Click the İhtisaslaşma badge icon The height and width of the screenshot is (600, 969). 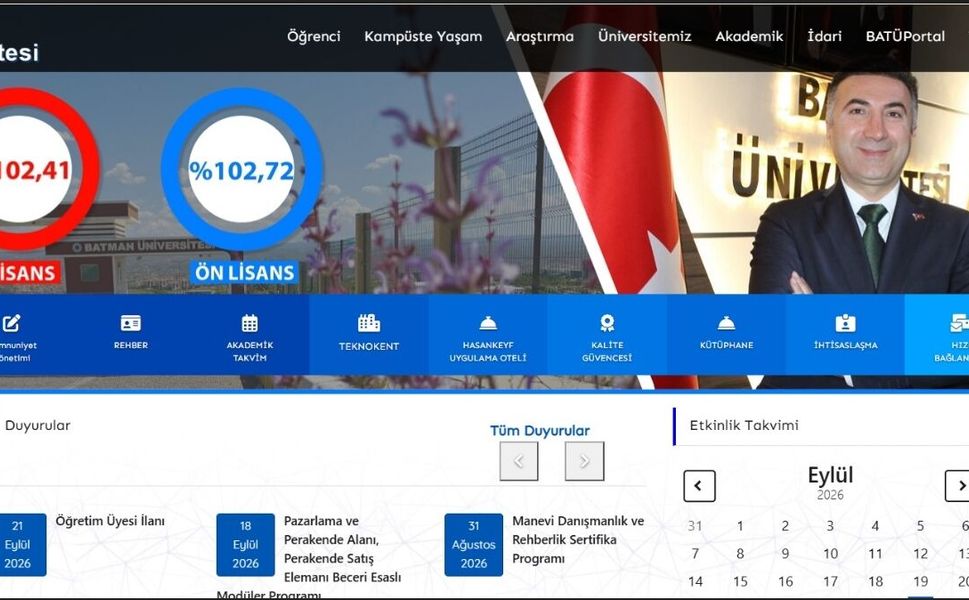(x=845, y=323)
